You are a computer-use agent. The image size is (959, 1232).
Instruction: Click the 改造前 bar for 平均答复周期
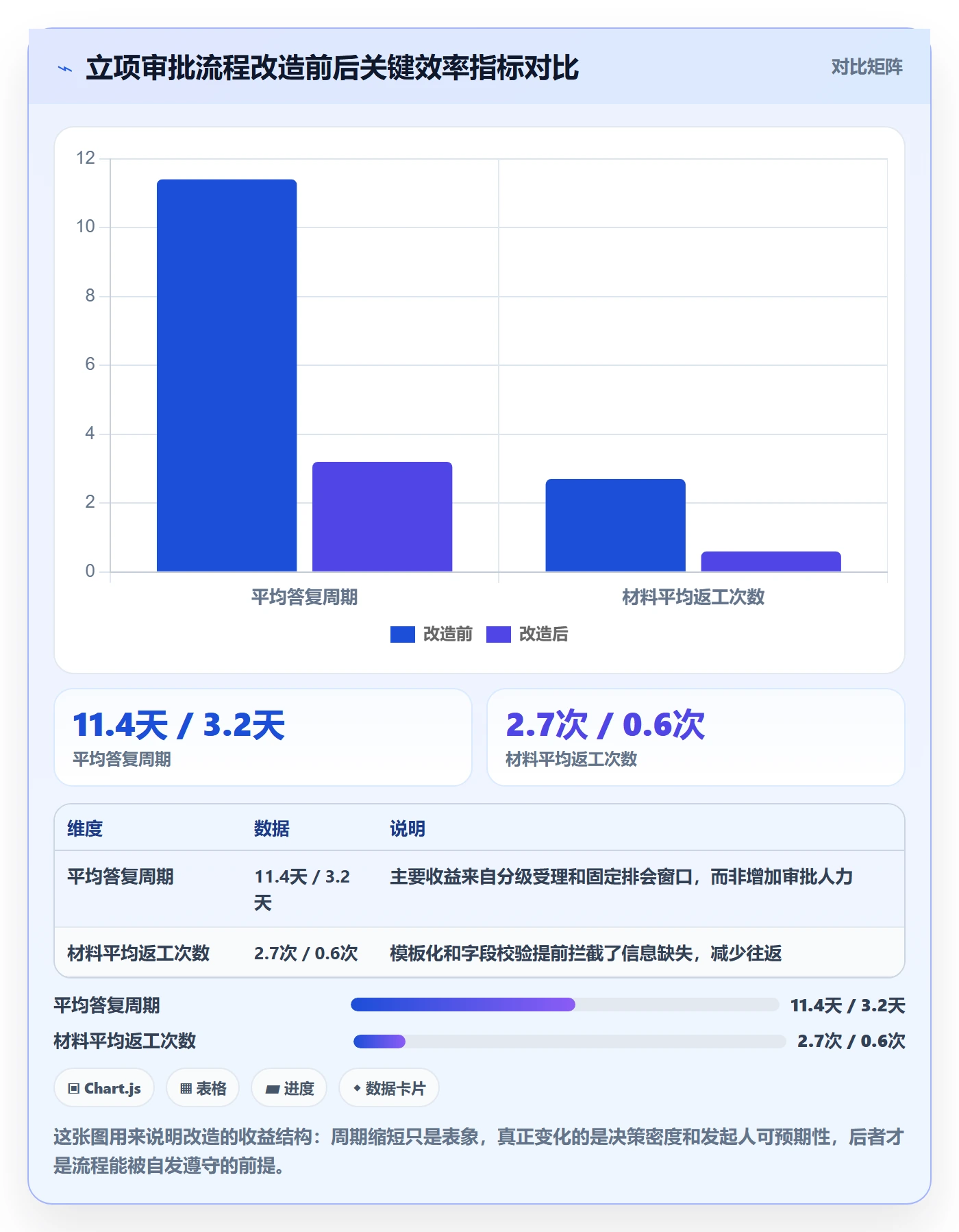[227, 375]
